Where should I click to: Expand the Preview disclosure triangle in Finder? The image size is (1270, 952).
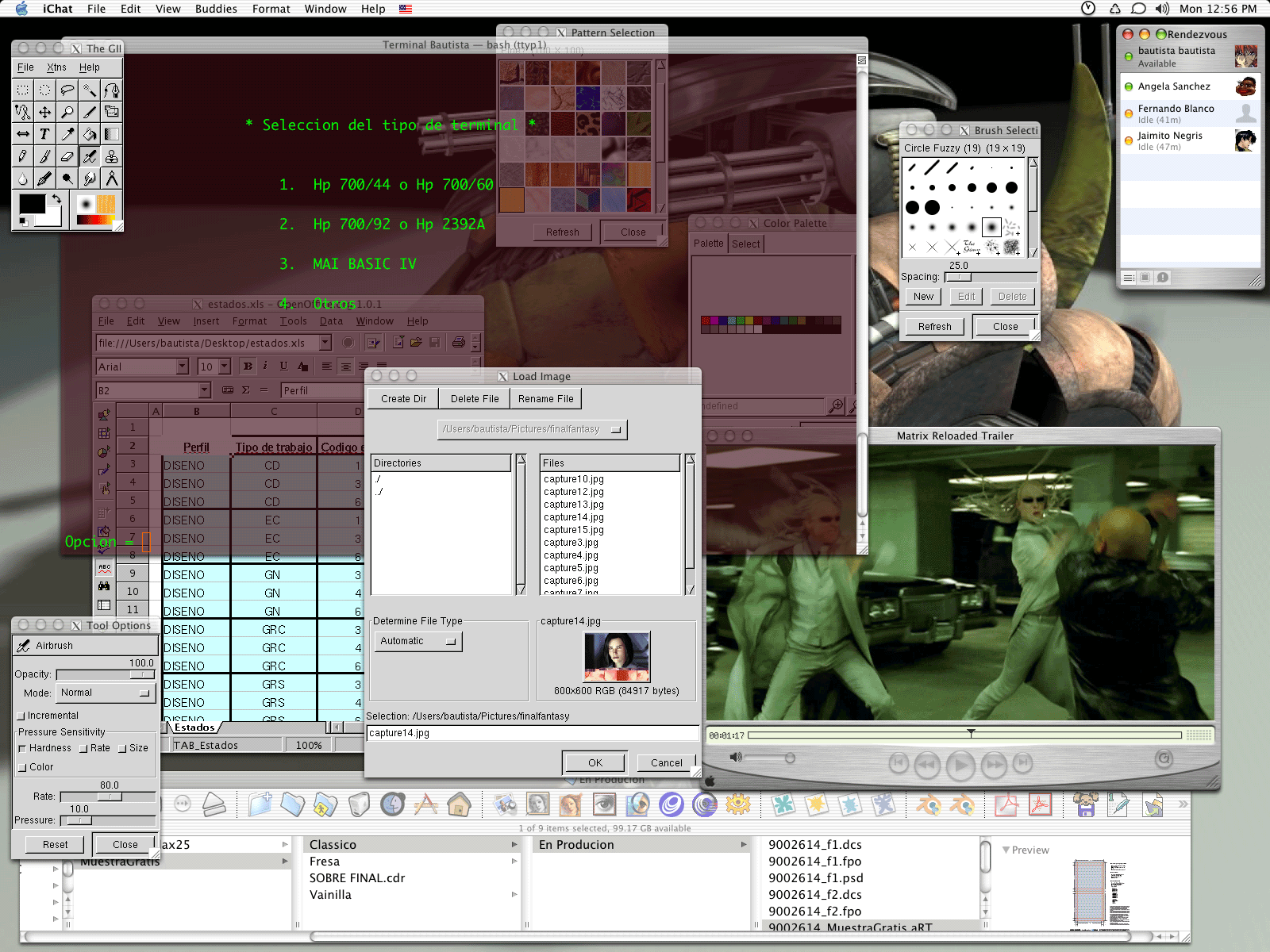1006,850
